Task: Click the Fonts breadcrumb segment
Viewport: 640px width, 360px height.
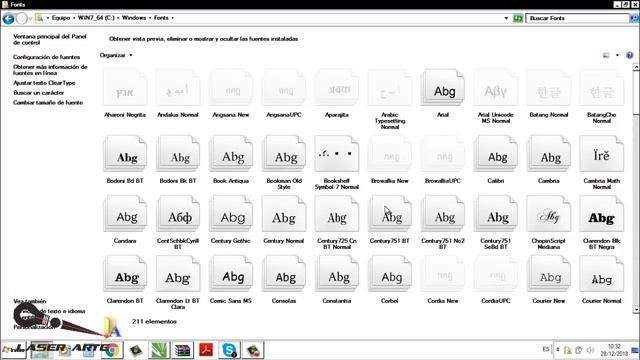Action: [x=161, y=18]
